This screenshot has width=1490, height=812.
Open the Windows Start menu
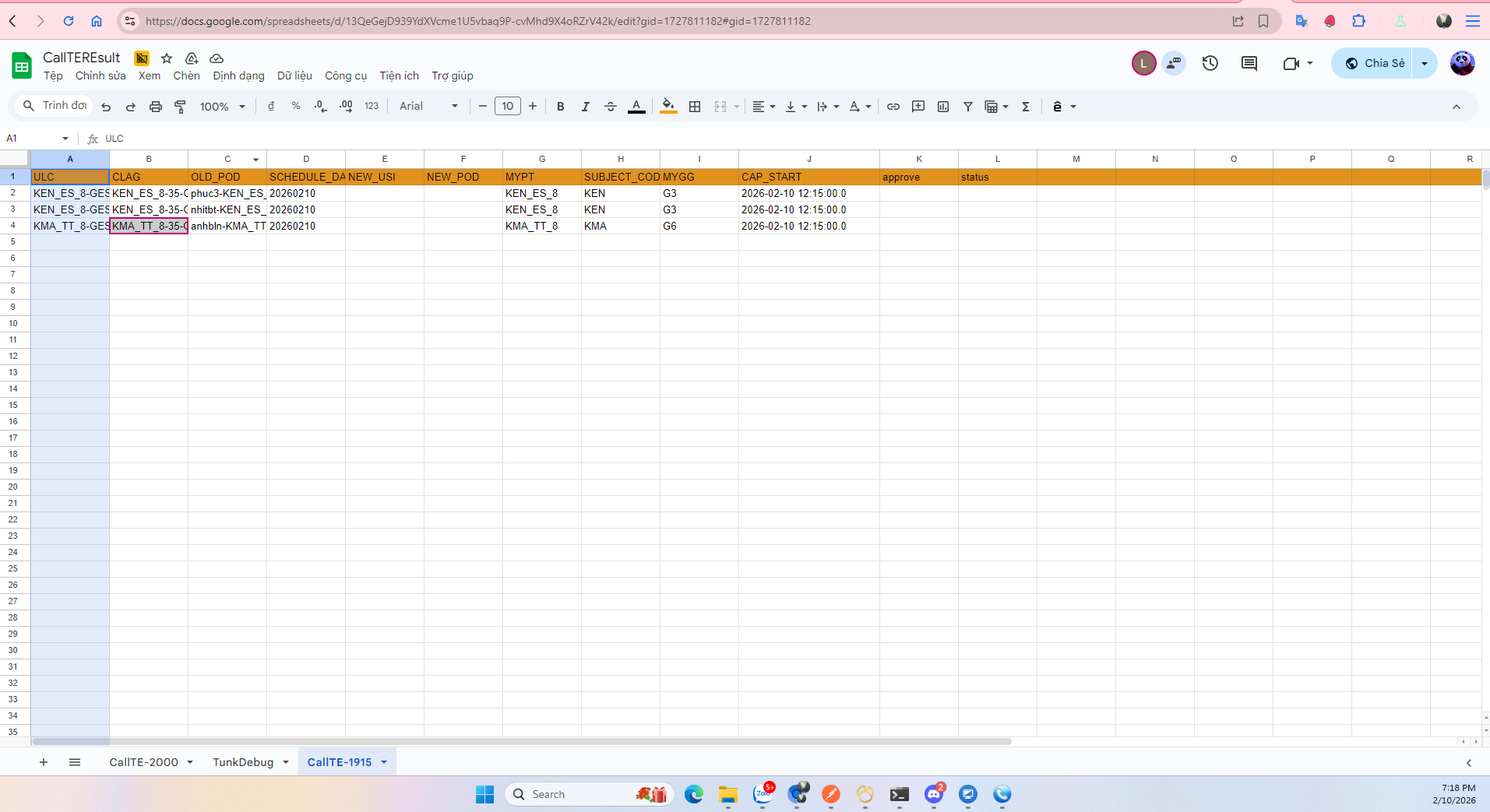(x=484, y=794)
